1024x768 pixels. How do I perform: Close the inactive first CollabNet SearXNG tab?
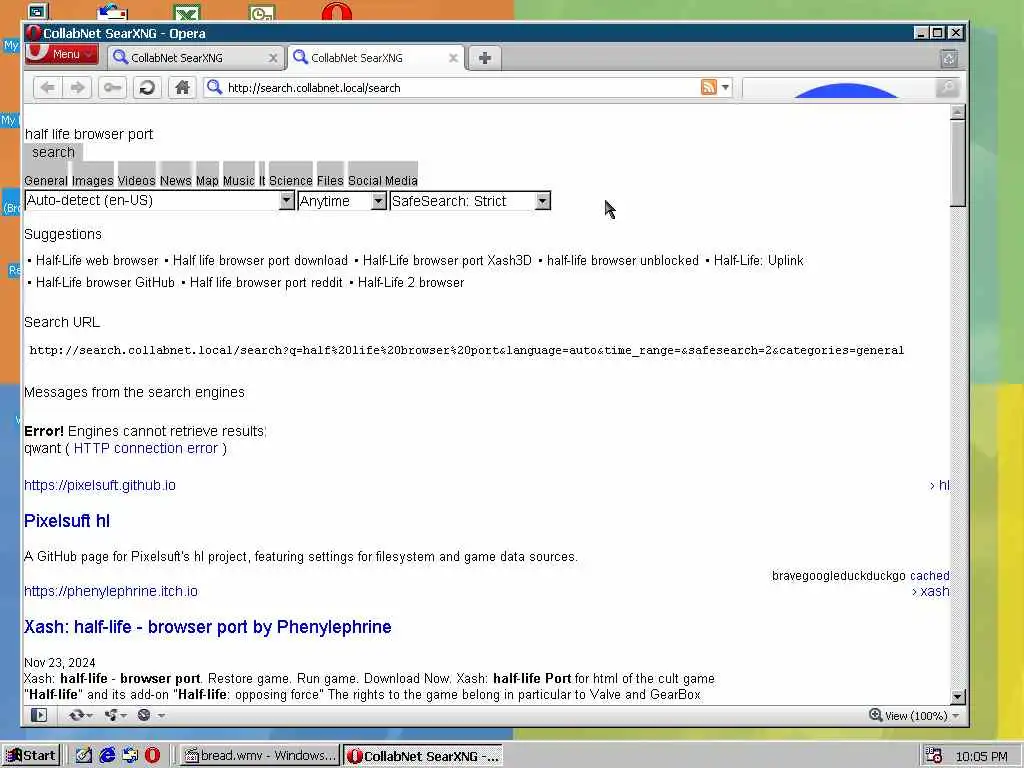273,58
